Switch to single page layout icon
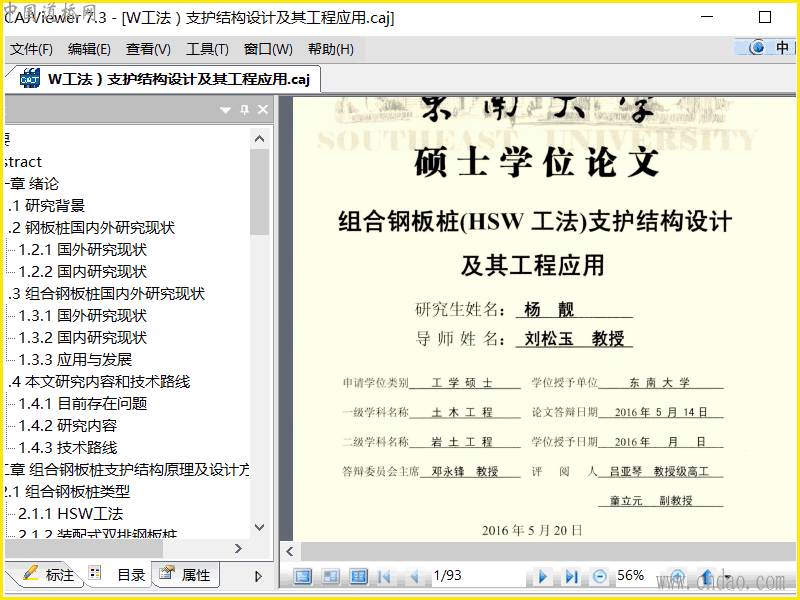The width and height of the screenshot is (800, 600). point(303,577)
